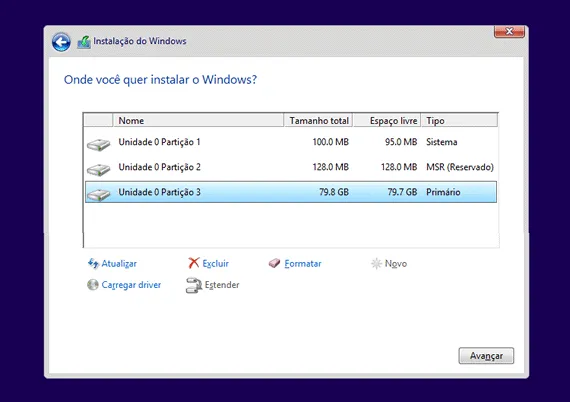Click the red X icon beside Excluir
This screenshot has height=402, width=570.
click(194, 263)
